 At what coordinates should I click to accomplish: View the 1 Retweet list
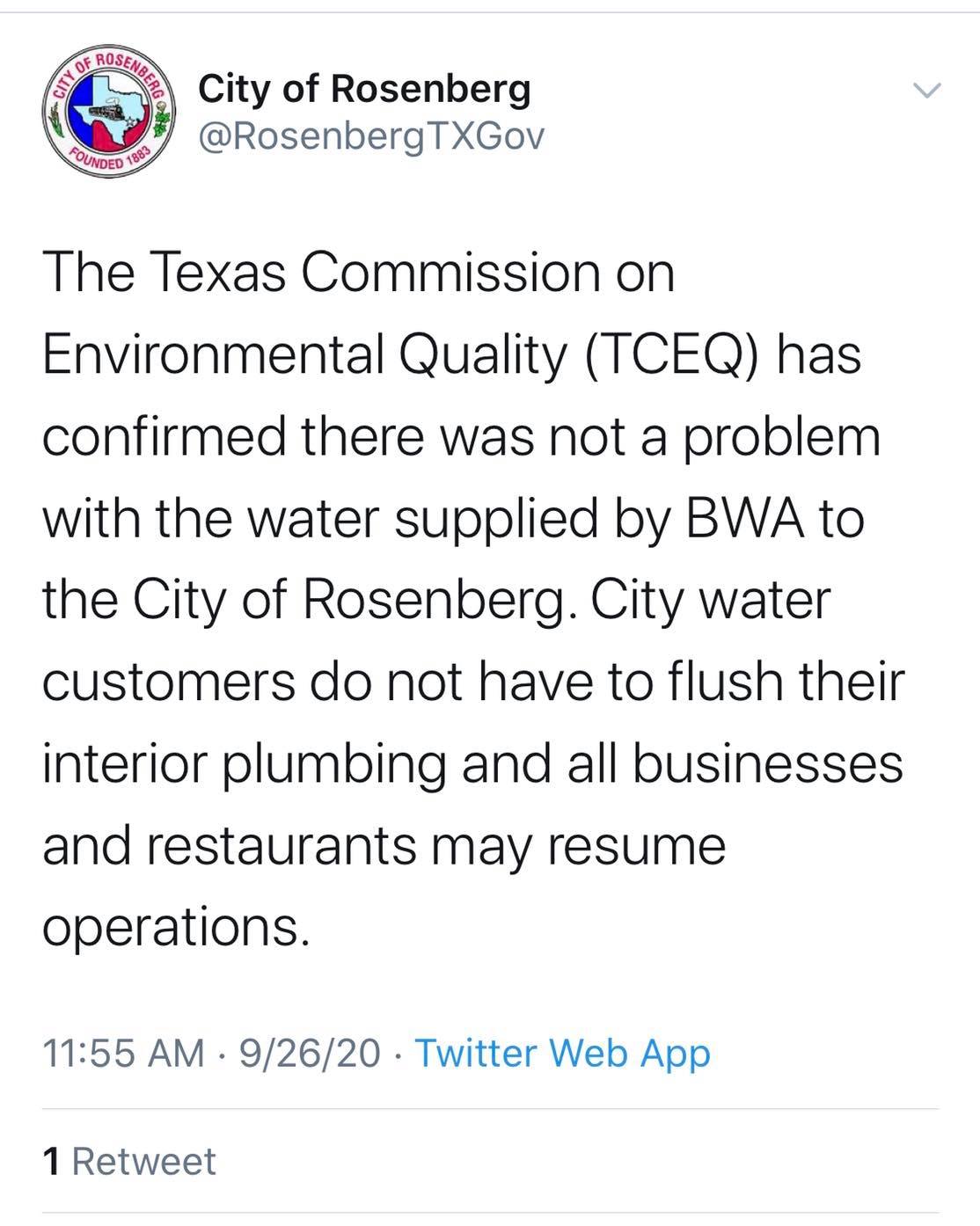point(129,1161)
